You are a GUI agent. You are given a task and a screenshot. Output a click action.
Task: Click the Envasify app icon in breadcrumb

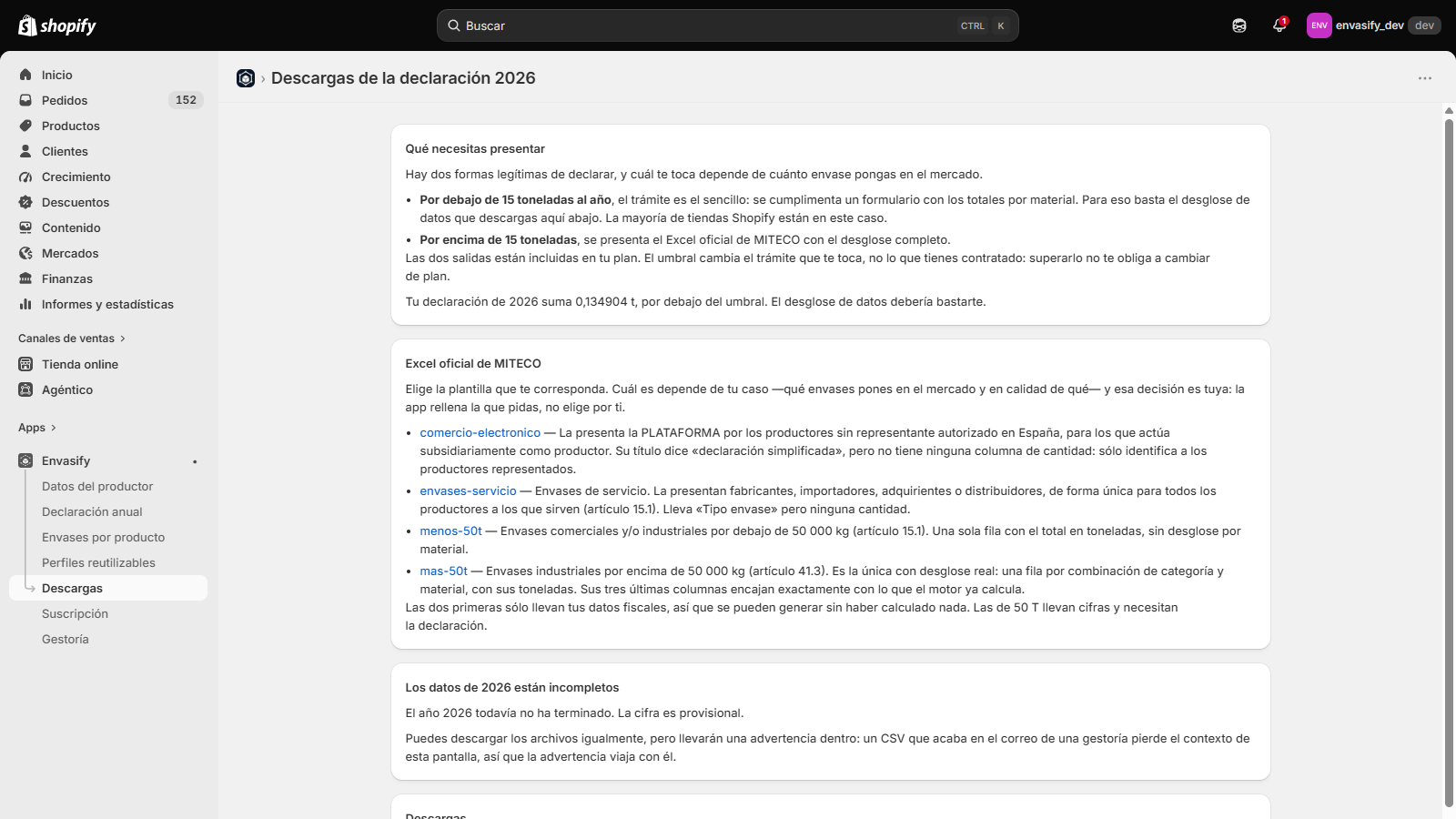pyautogui.click(x=246, y=78)
